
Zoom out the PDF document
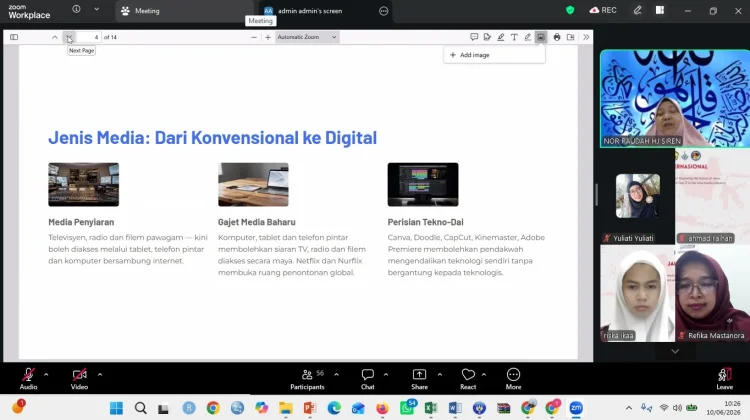click(x=254, y=37)
